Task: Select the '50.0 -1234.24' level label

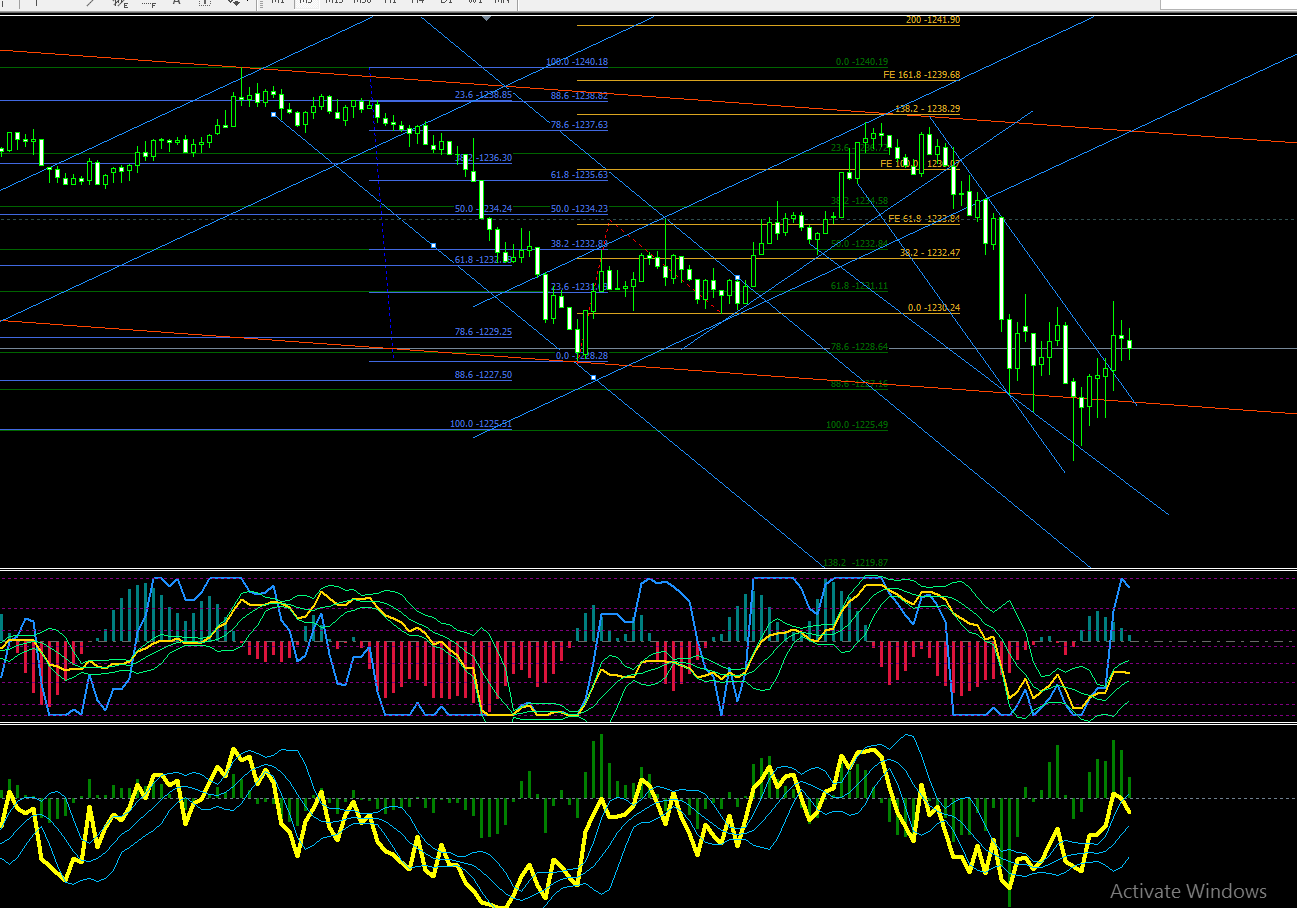Action: coord(483,209)
